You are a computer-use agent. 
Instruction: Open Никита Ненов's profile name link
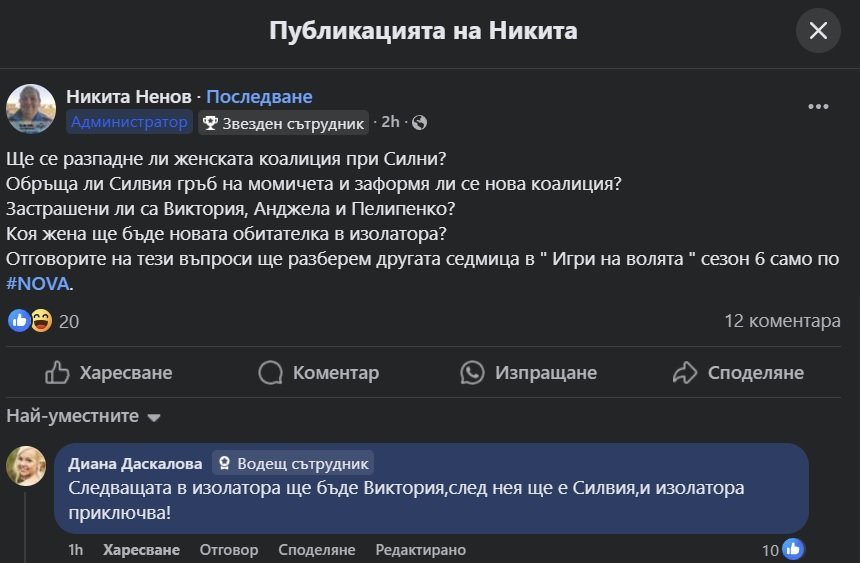pyautogui.click(x=129, y=97)
